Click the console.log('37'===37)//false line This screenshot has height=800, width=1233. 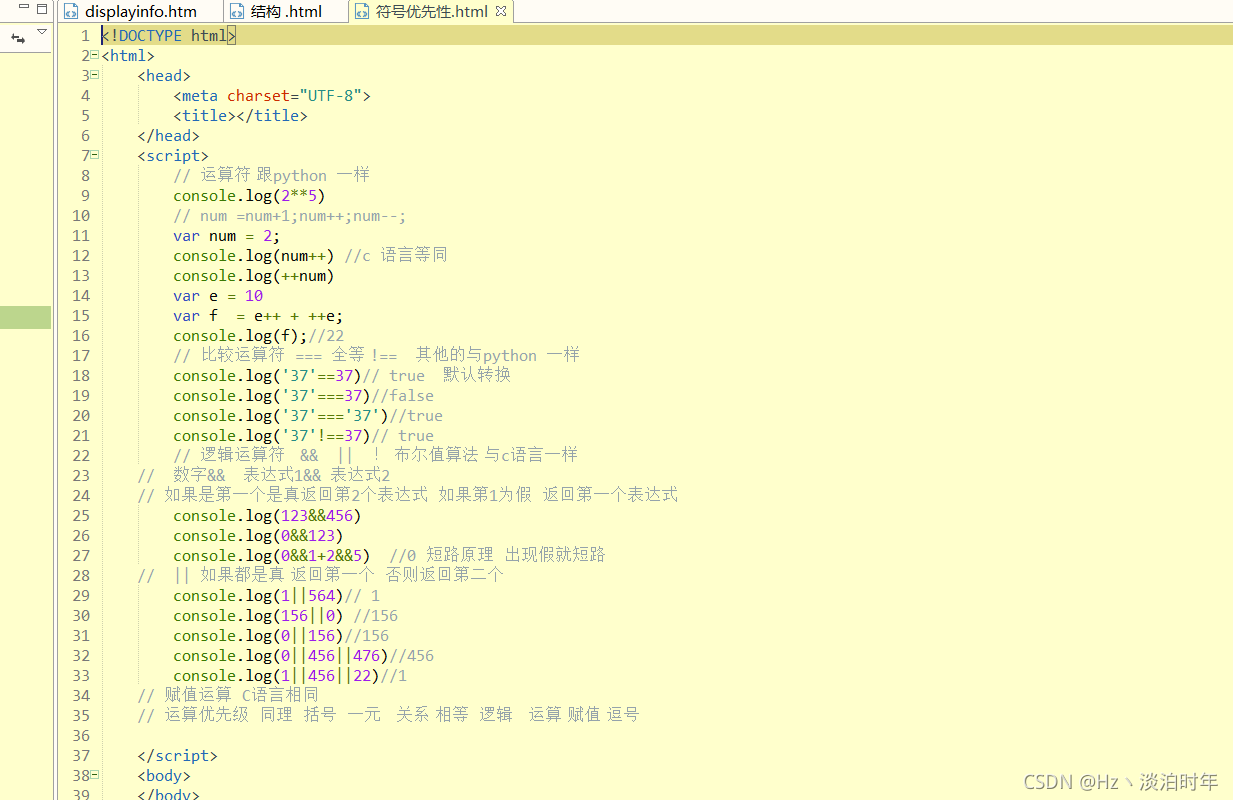[303, 396]
